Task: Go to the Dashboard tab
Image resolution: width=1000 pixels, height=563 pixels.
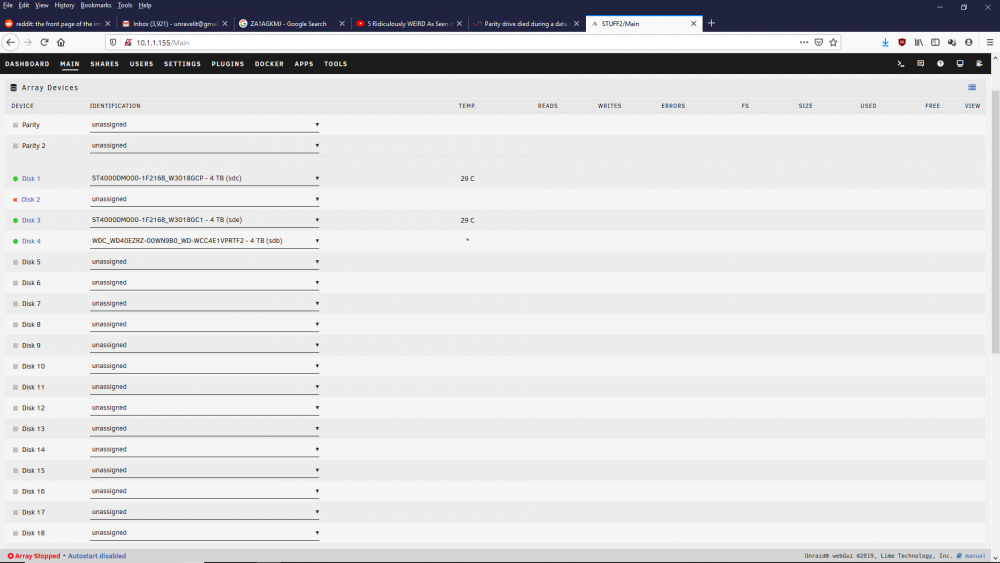Action: tap(27, 64)
